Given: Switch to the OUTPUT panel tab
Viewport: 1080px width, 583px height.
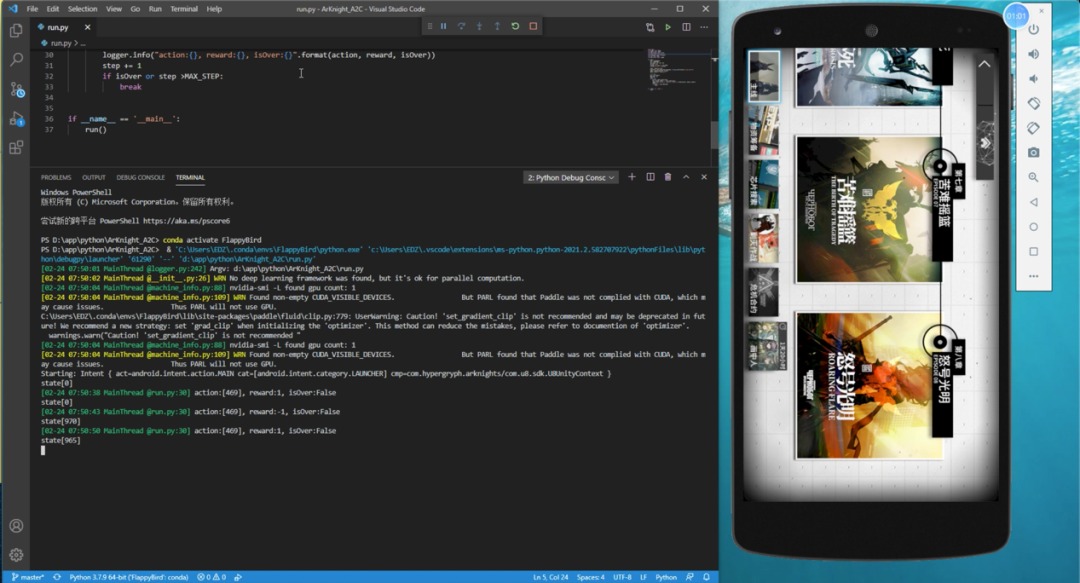Looking at the screenshot, I should [x=94, y=177].
